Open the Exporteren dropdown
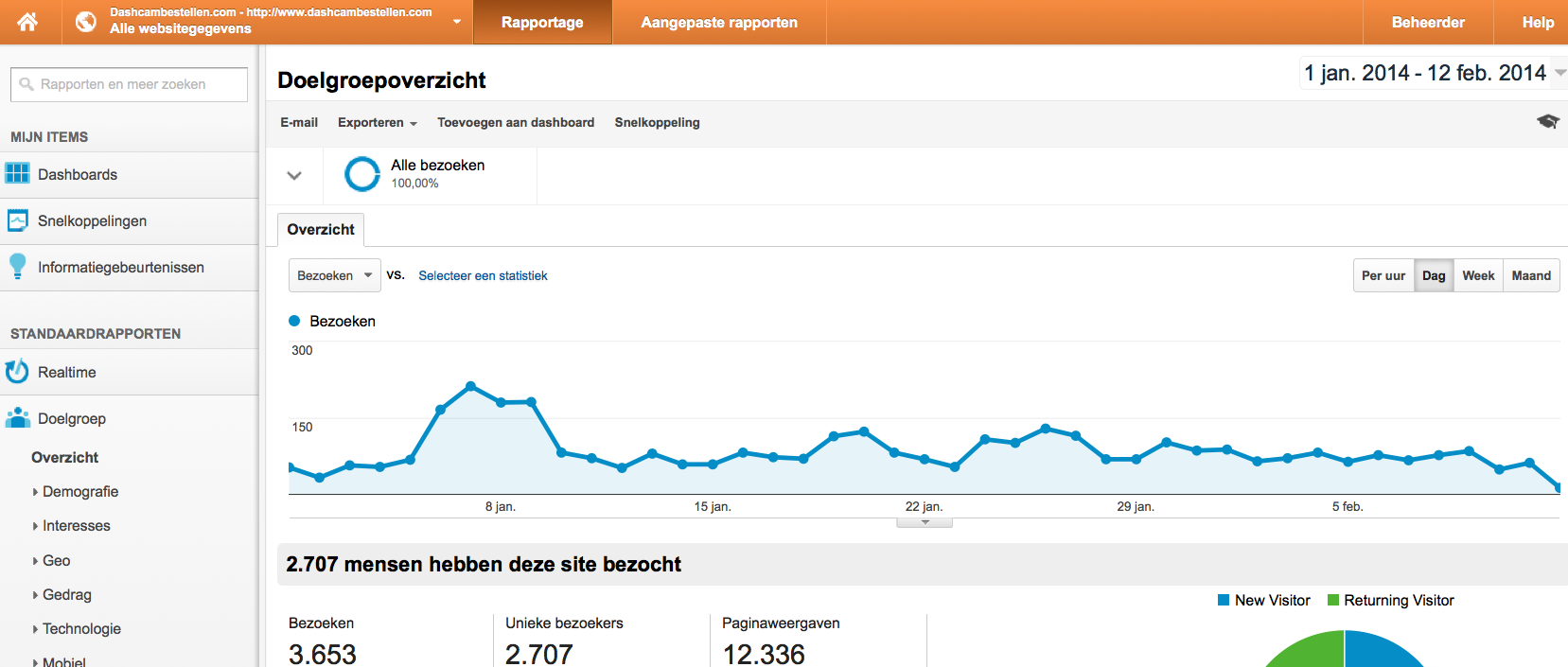Viewport: 1568px width, 667px height. (377, 122)
